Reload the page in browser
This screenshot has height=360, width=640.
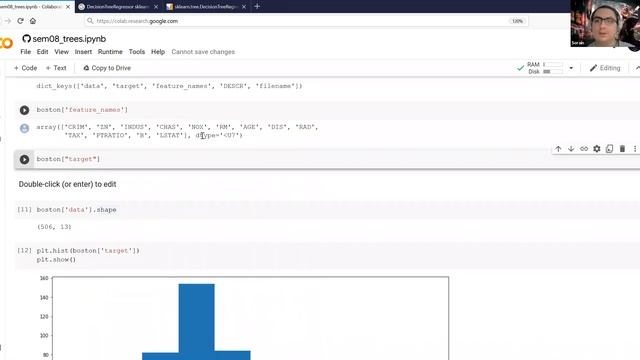pos(20,21)
